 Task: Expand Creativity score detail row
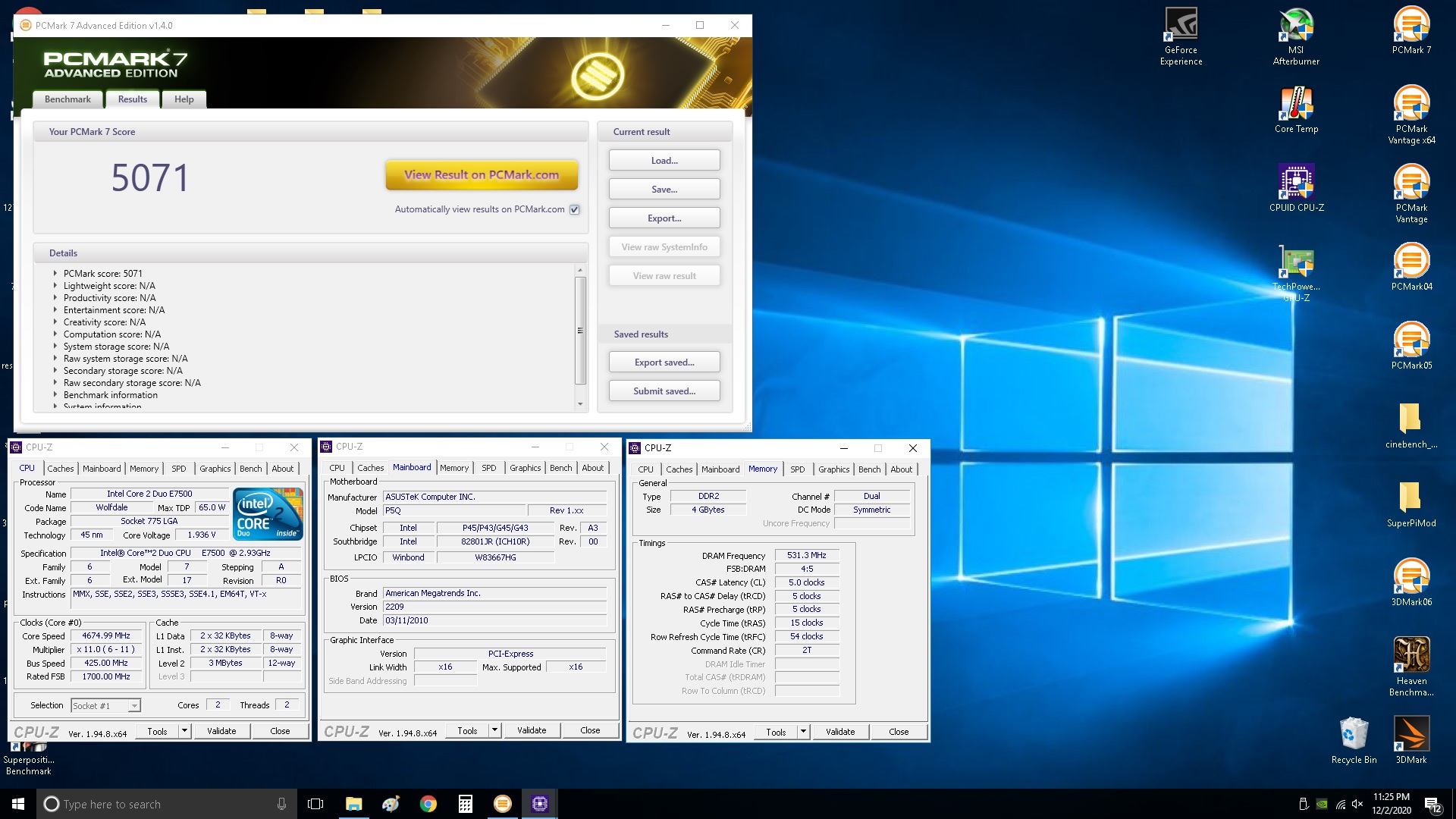click(x=55, y=322)
